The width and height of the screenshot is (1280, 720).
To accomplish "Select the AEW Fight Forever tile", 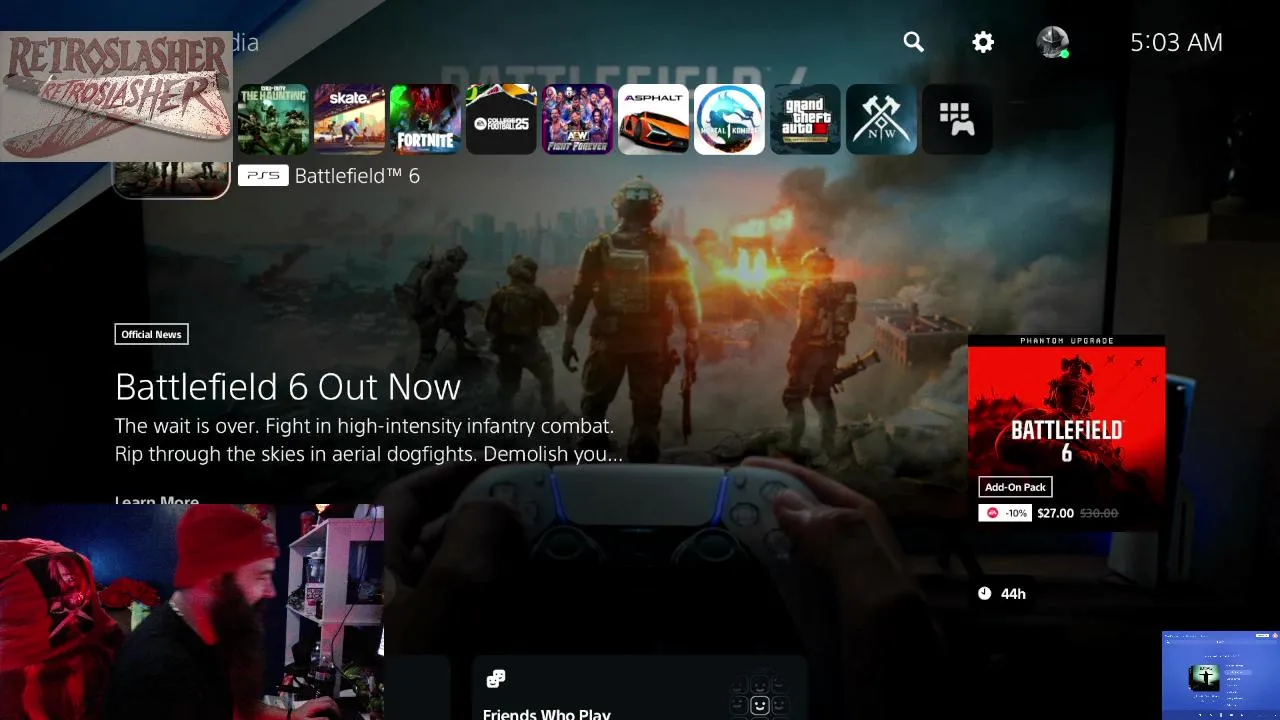I will click(577, 119).
